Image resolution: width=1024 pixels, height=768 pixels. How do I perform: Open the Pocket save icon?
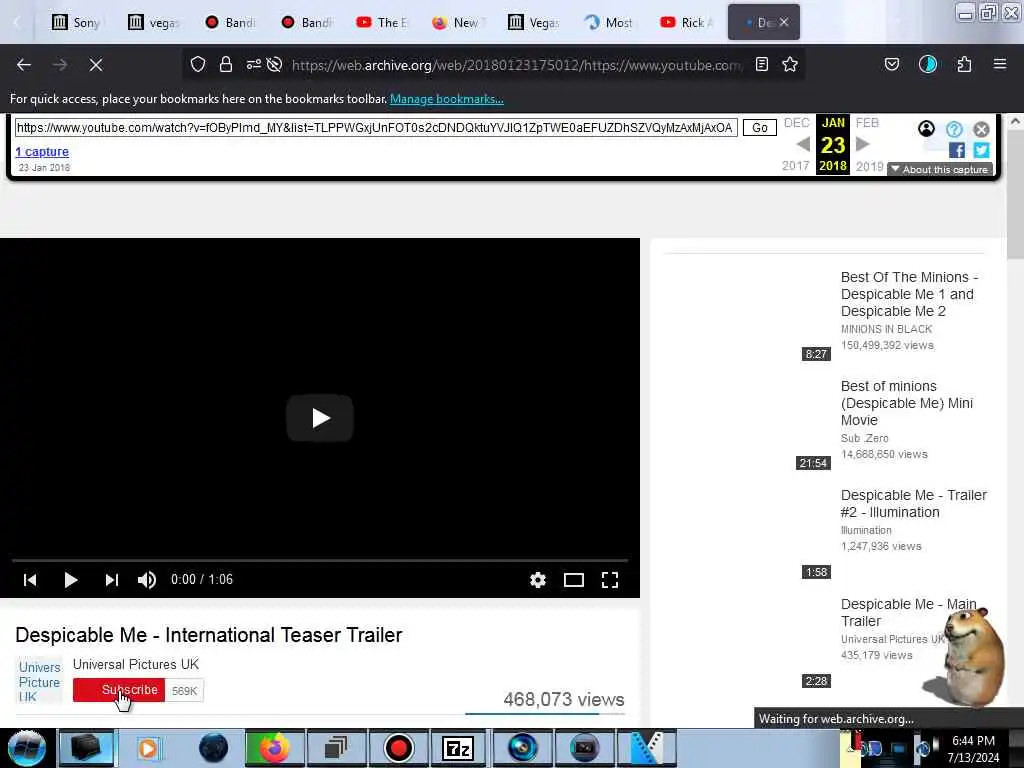[891, 64]
